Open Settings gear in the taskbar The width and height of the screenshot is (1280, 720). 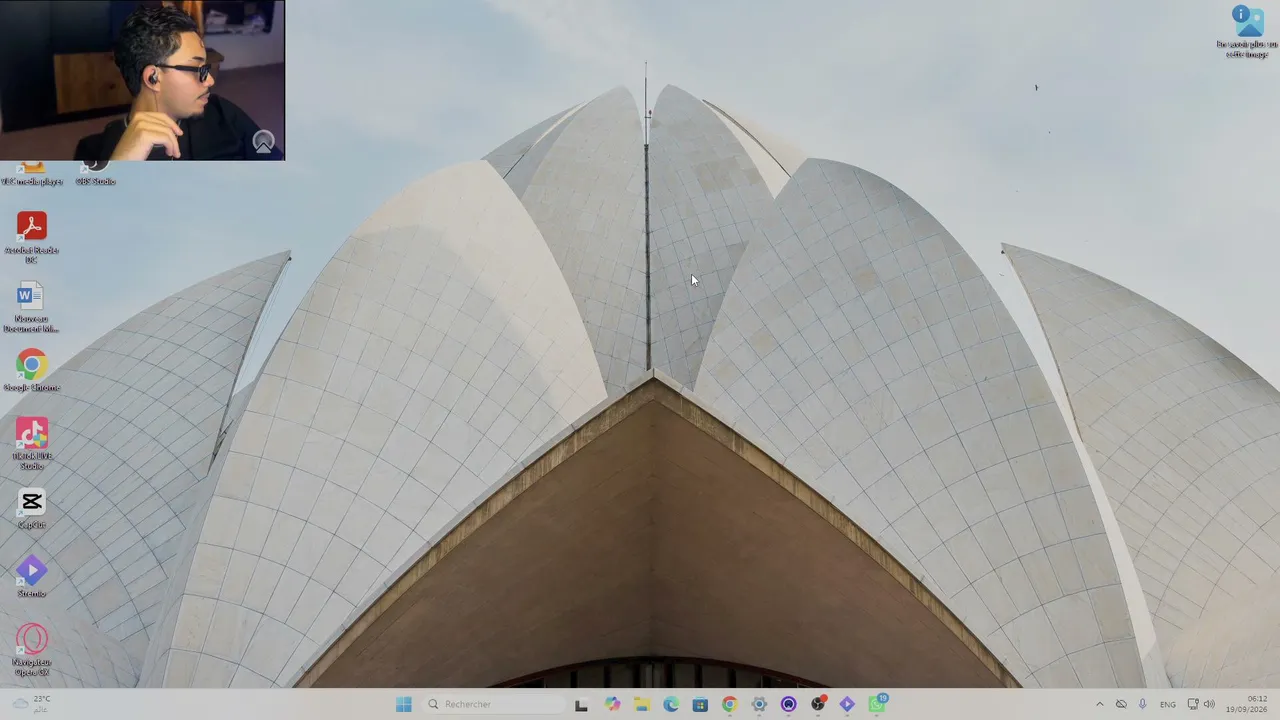click(x=759, y=704)
